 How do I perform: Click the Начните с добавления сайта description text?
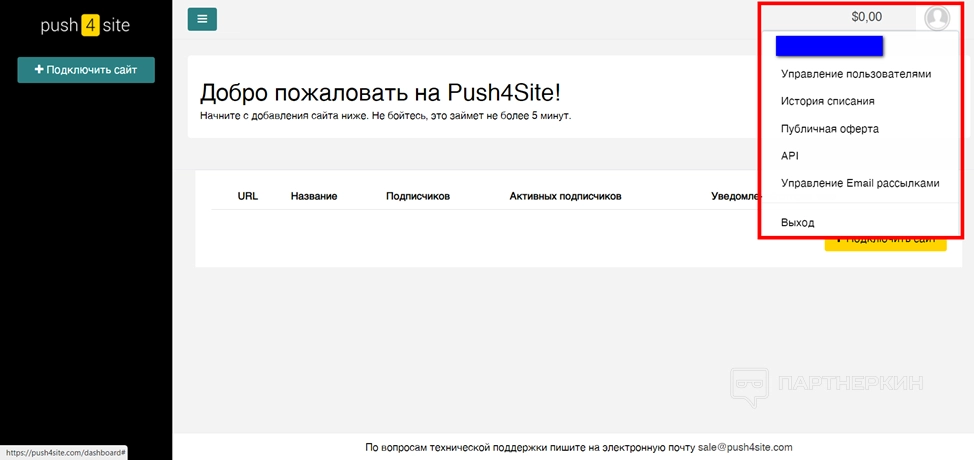pyautogui.click(x=385, y=116)
